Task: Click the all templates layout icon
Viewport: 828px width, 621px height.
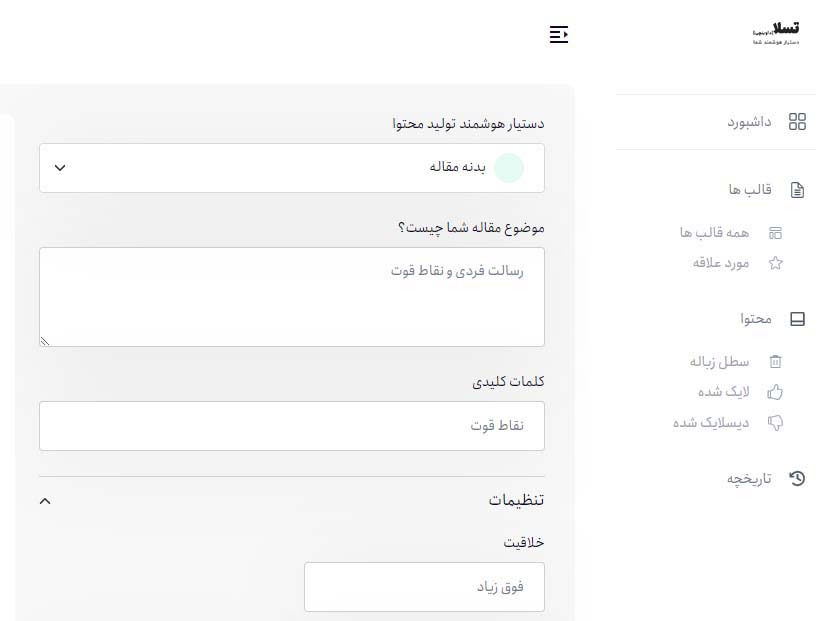Action: (x=775, y=233)
